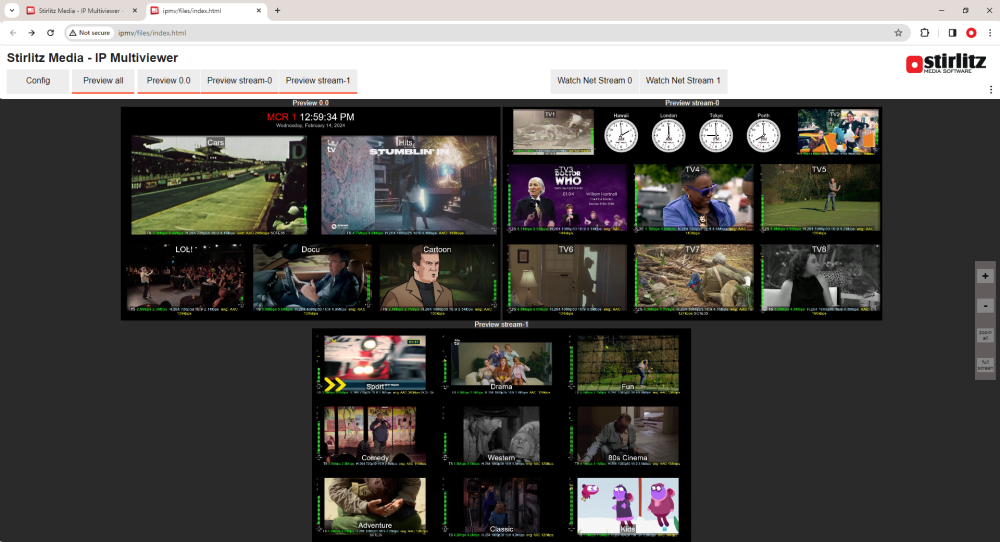Click the Cars video tile
Image resolution: width=1000 pixels, height=542 pixels.
click(219, 185)
